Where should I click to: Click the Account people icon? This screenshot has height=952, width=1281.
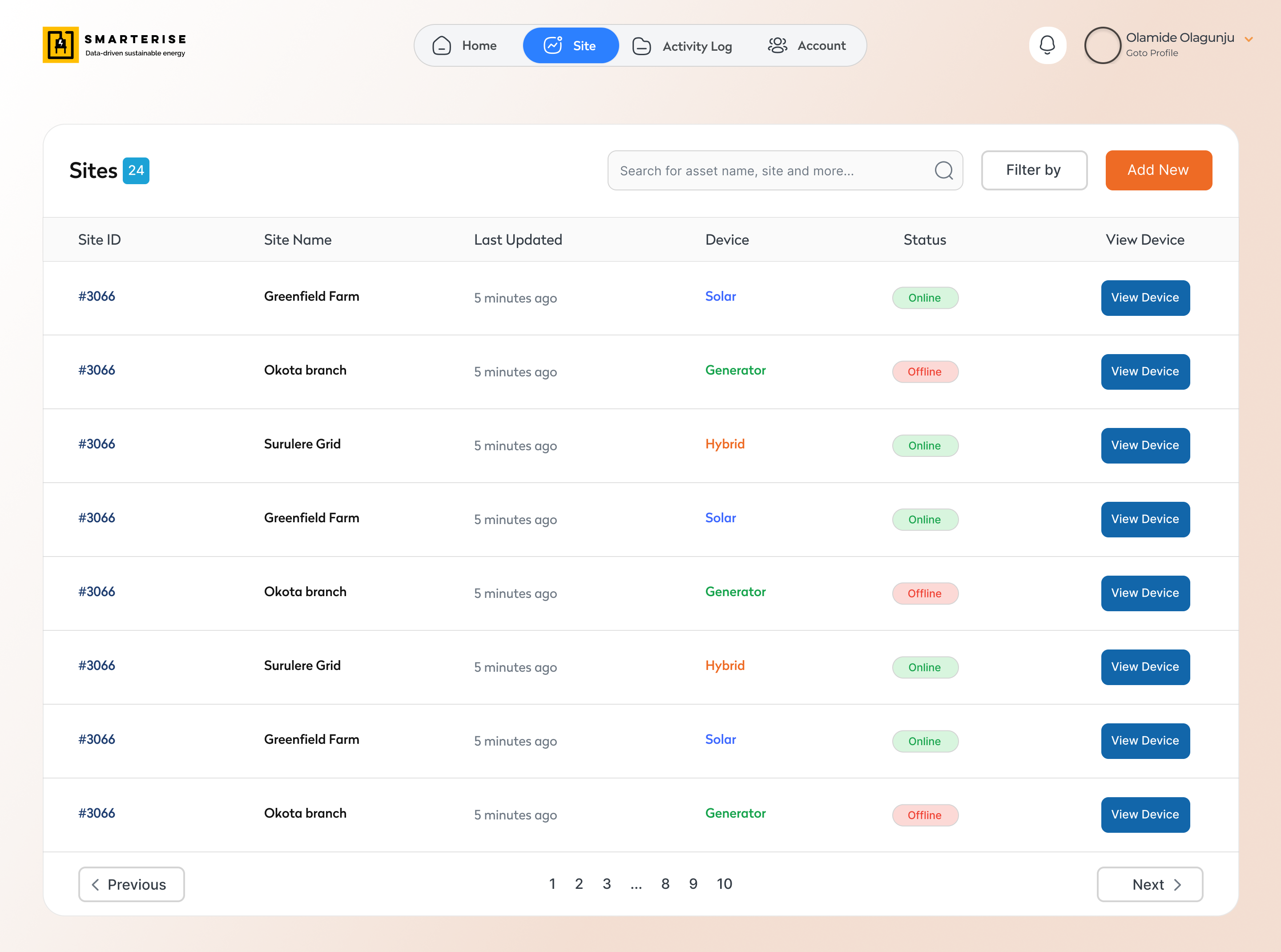tap(777, 45)
